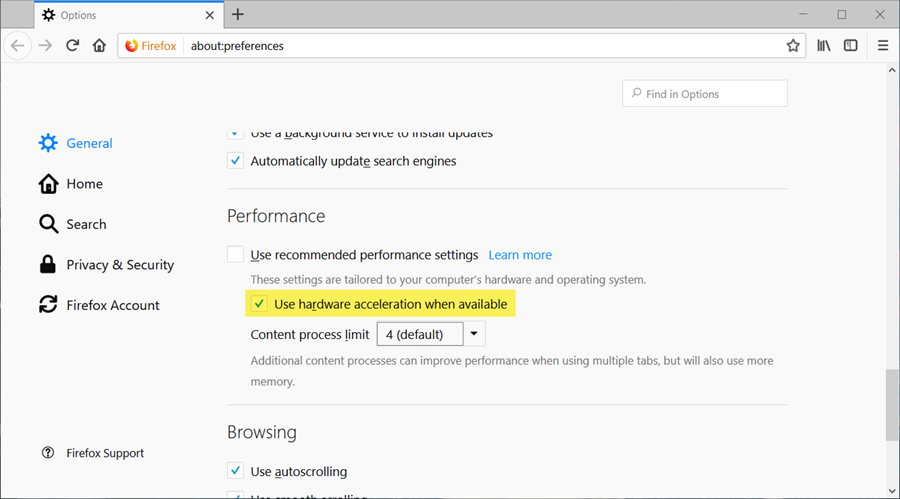This screenshot has height=499, width=900.
Task: Toggle the Use autoscrolling checkbox
Action: (235, 471)
